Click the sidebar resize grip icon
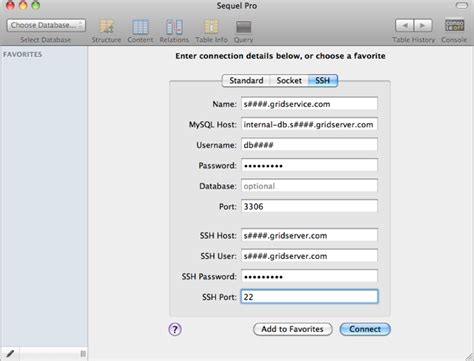Image resolution: width=474 pixels, height=361 pixels. pyautogui.click(x=83, y=354)
